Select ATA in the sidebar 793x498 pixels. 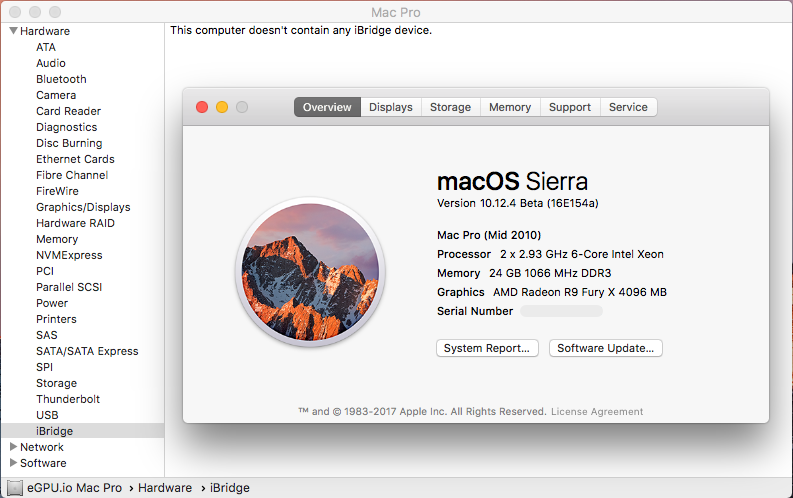tap(46, 47)
